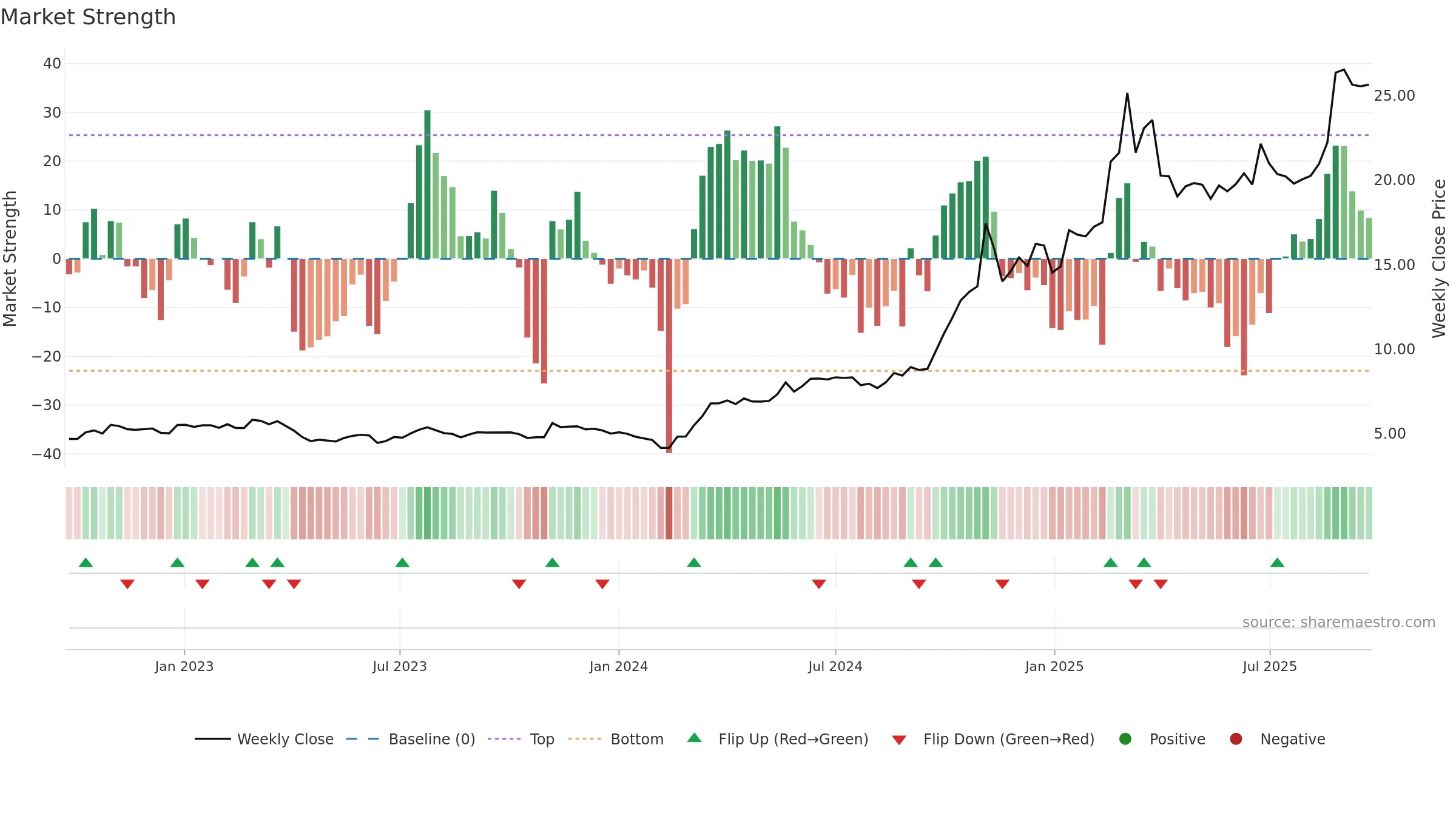Toggle the Positive legend label

pos(1178,740)
